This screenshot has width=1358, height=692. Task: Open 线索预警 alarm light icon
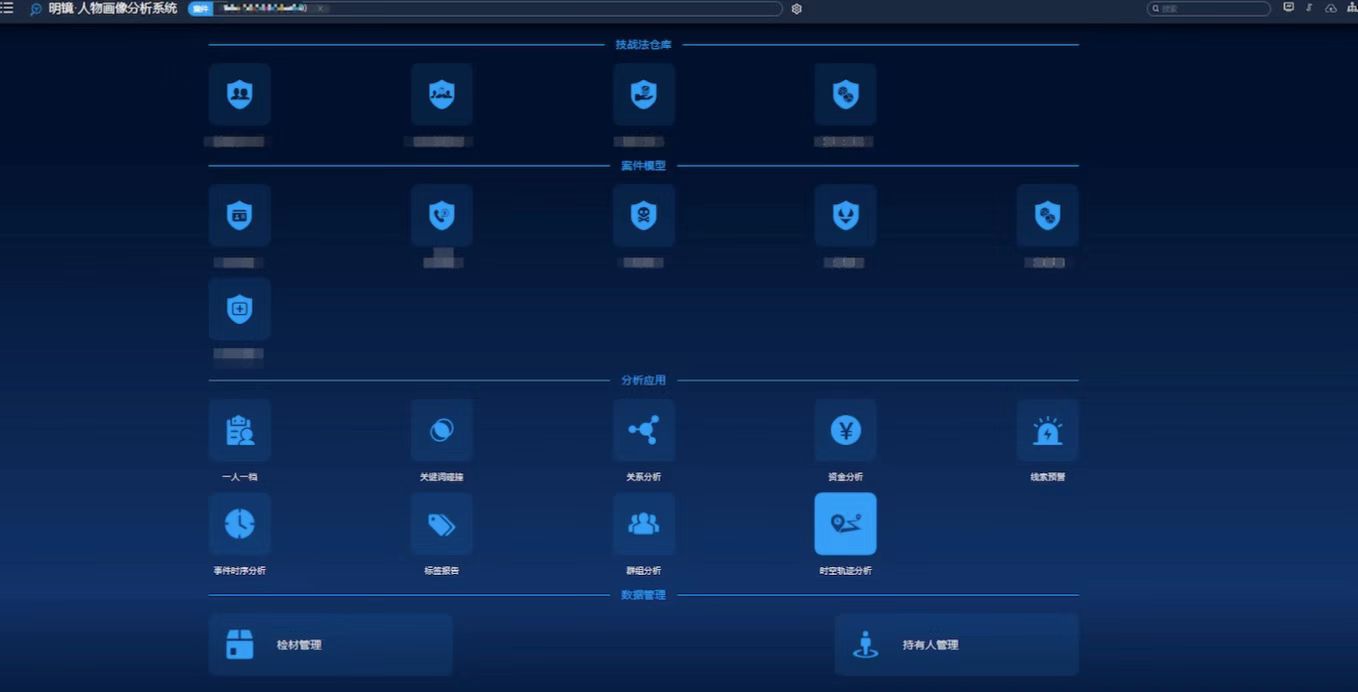click(1047, 431)
